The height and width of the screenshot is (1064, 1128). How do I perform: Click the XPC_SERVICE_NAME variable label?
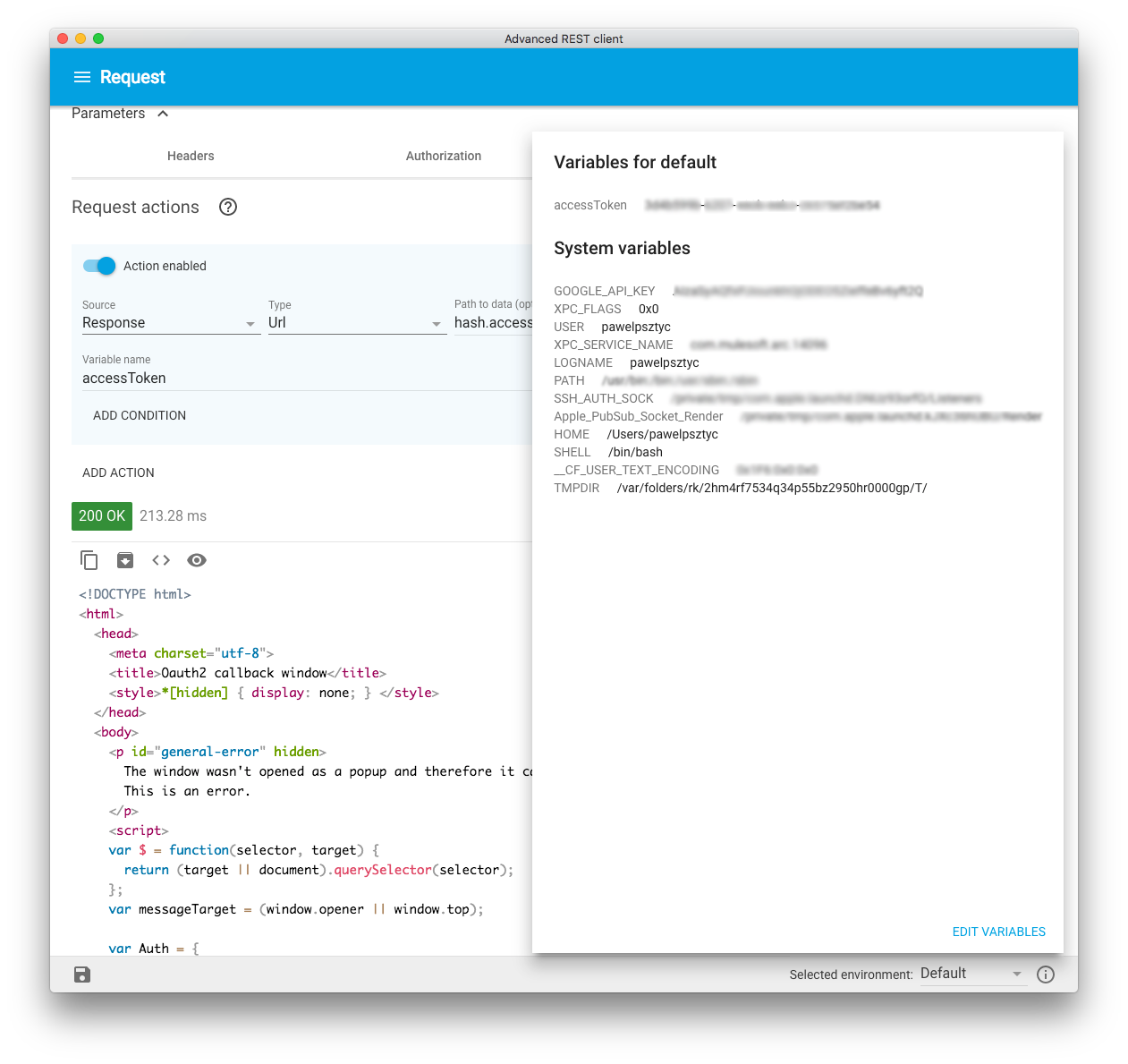(614, 345)
